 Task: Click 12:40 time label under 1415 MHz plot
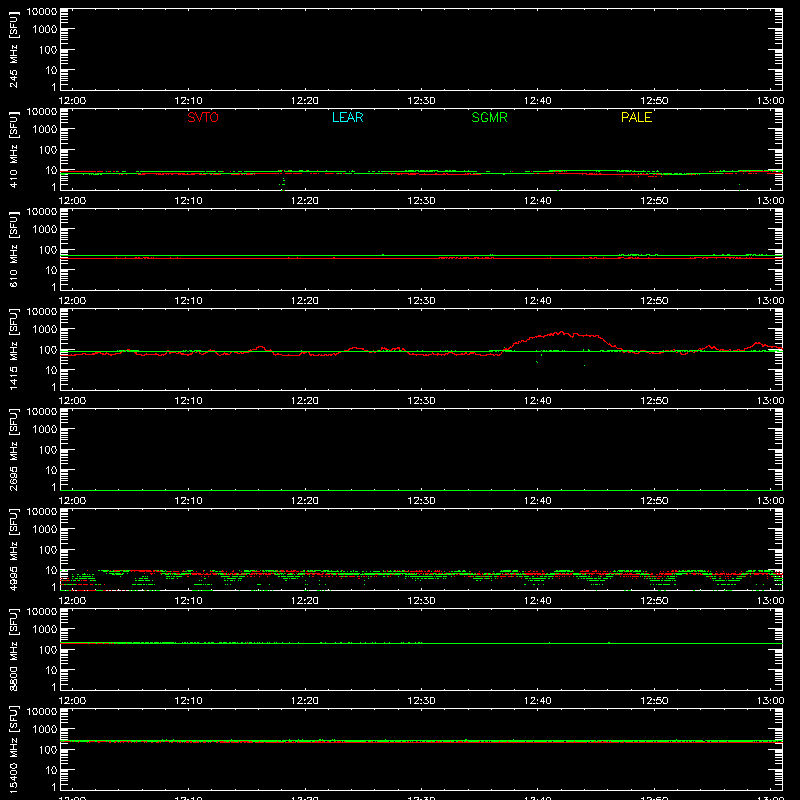[x=537, y=401]
